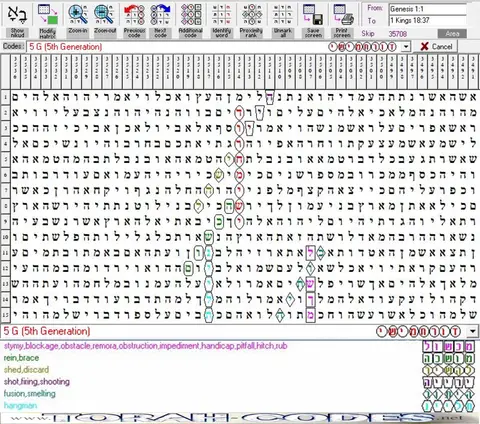This screenshot has height=424, width=480.
Task: Click the lower 5 G (5th Generation) combo field
Action: click(233, 331)
